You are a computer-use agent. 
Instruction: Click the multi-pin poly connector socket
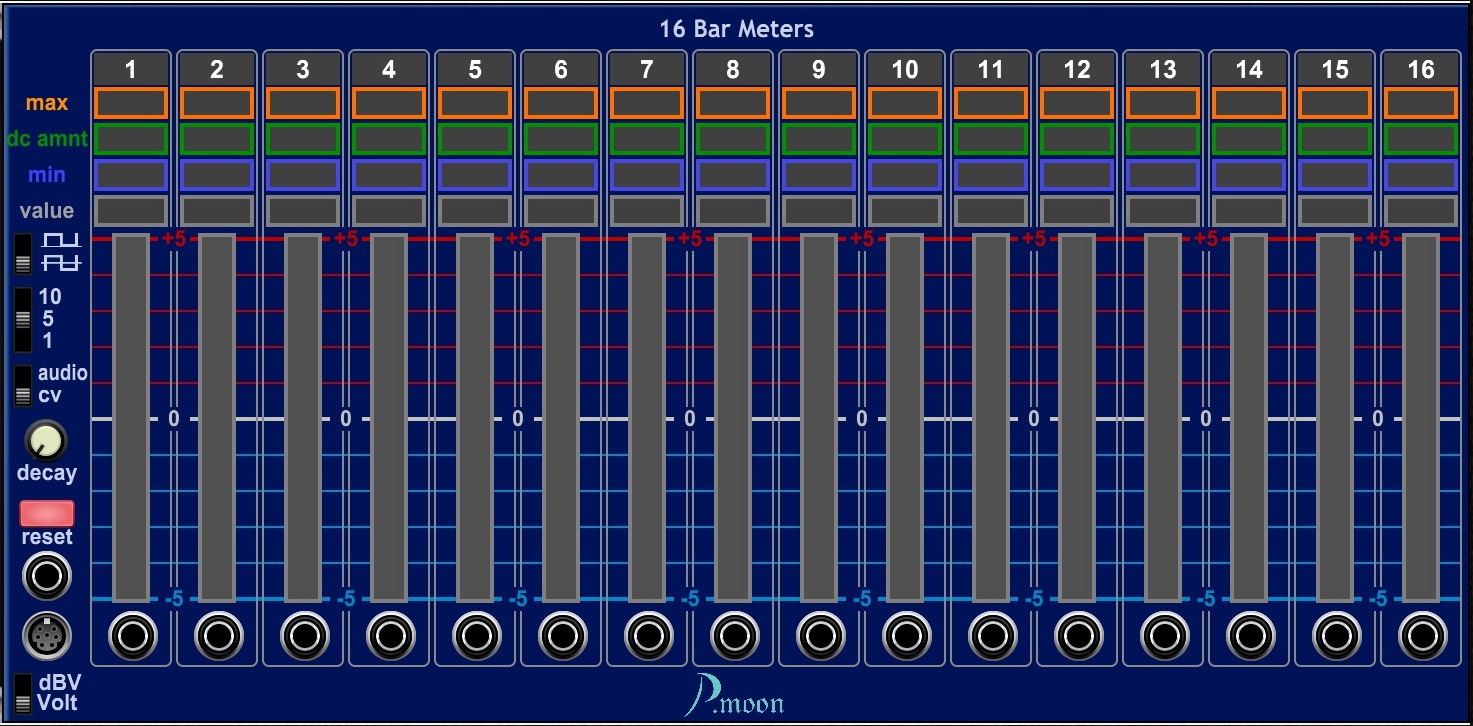[x=47, y=635]
